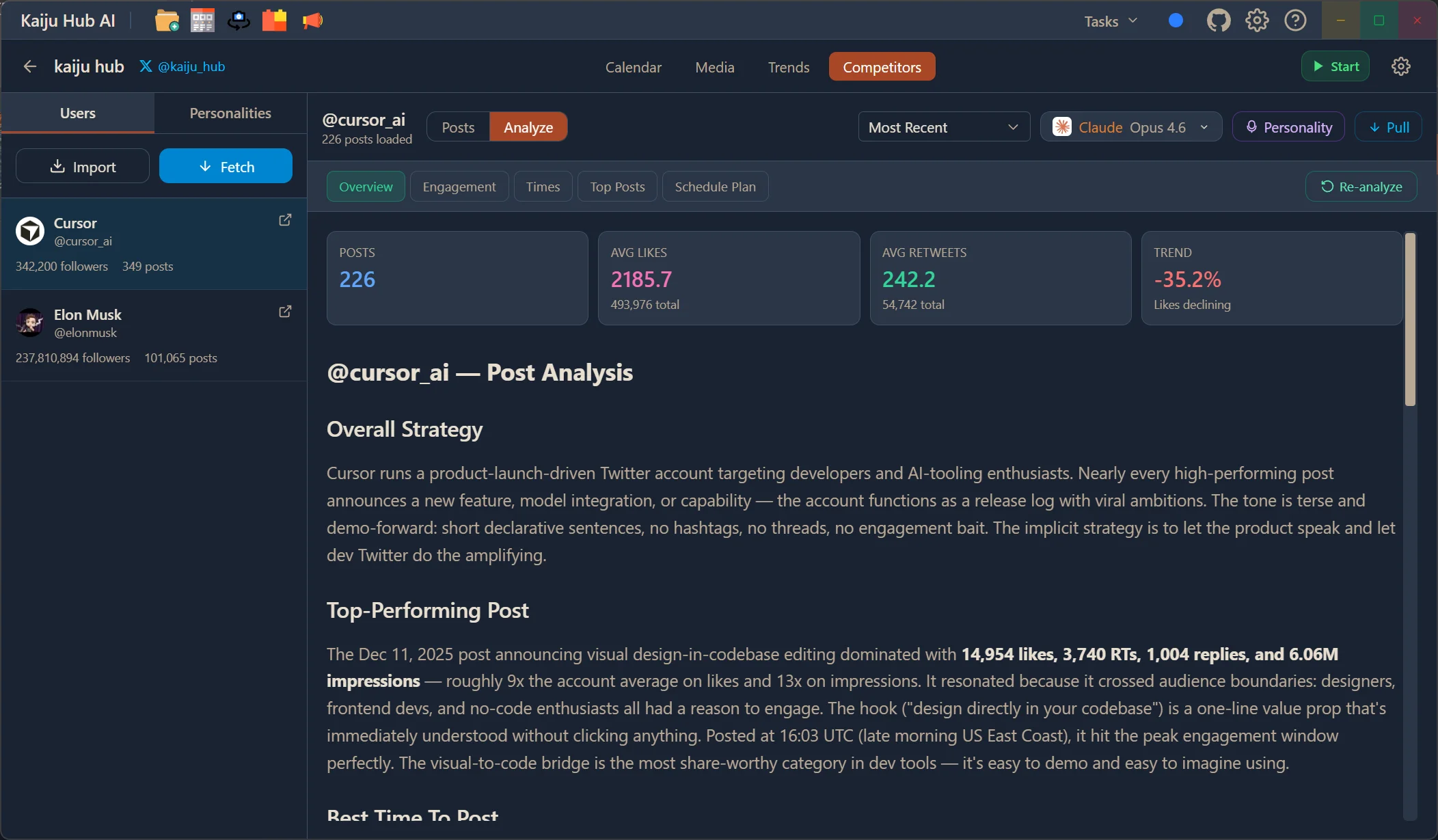
Task: Click the AVG LIKES stat card
Action: [729, 278]
